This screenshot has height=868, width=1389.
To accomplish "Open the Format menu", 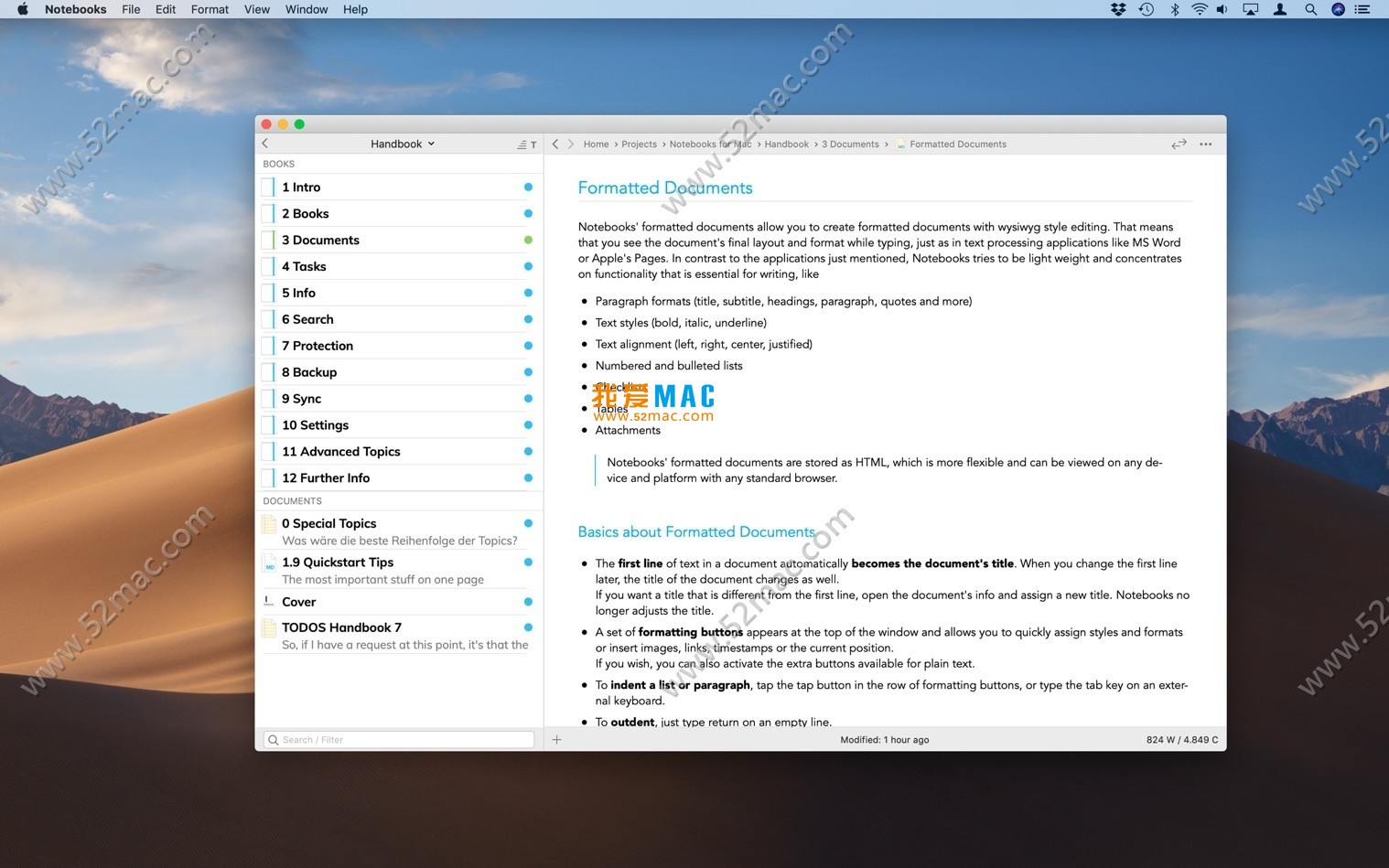I will tap(210, 9).
